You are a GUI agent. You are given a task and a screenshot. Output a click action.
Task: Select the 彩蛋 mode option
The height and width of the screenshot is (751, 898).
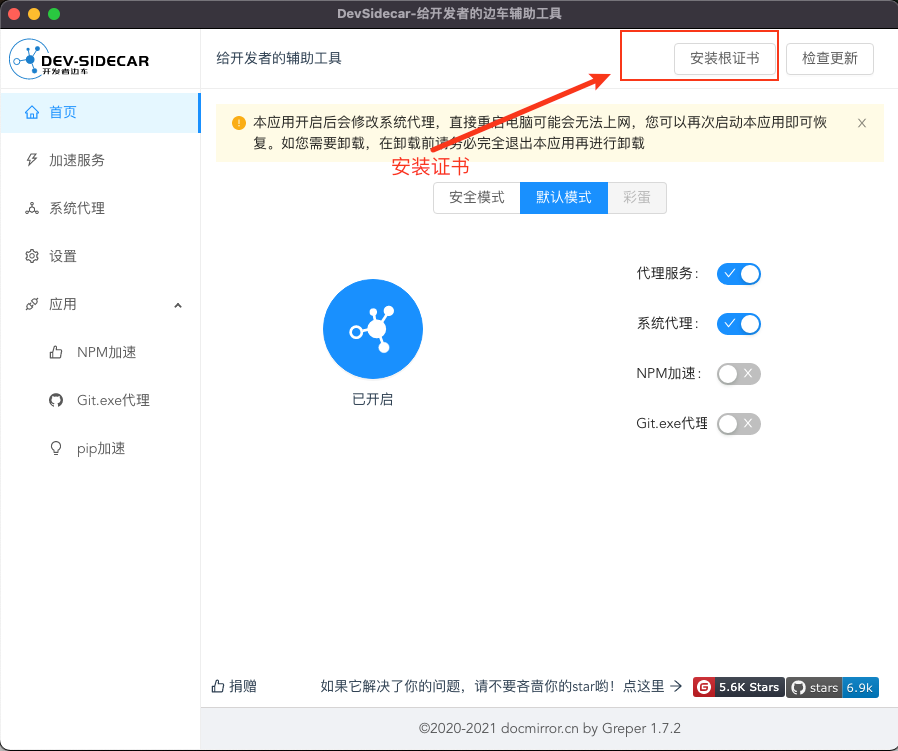point(637,198)
